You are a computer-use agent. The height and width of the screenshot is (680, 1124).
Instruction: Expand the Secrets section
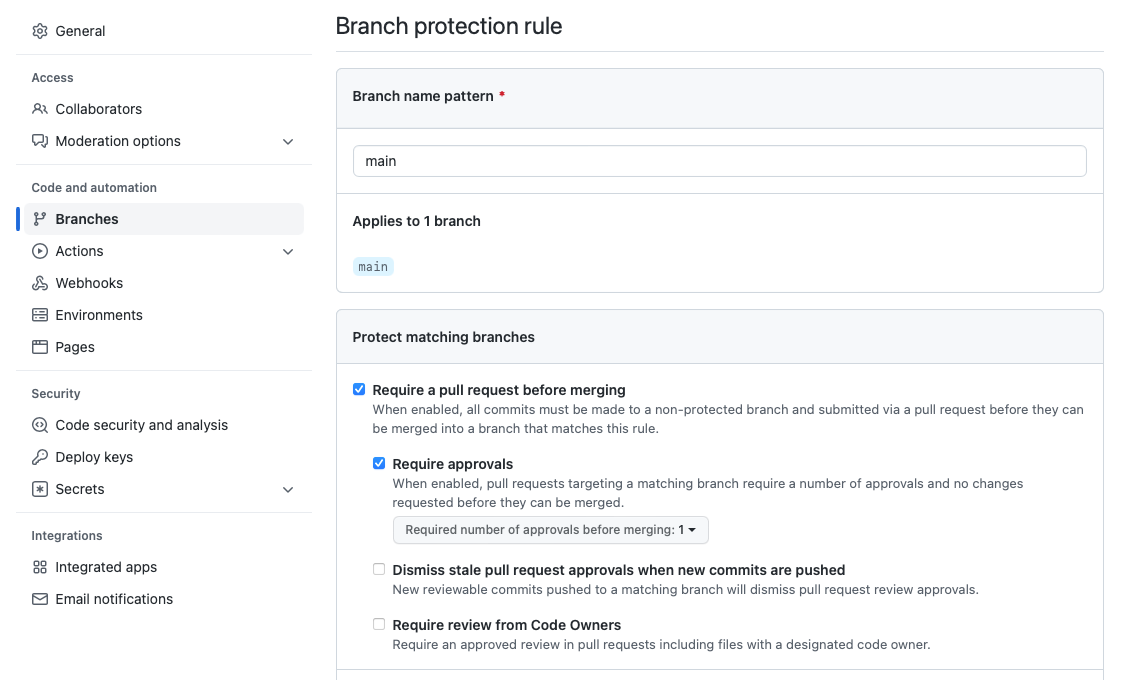(x=288, y=489)
